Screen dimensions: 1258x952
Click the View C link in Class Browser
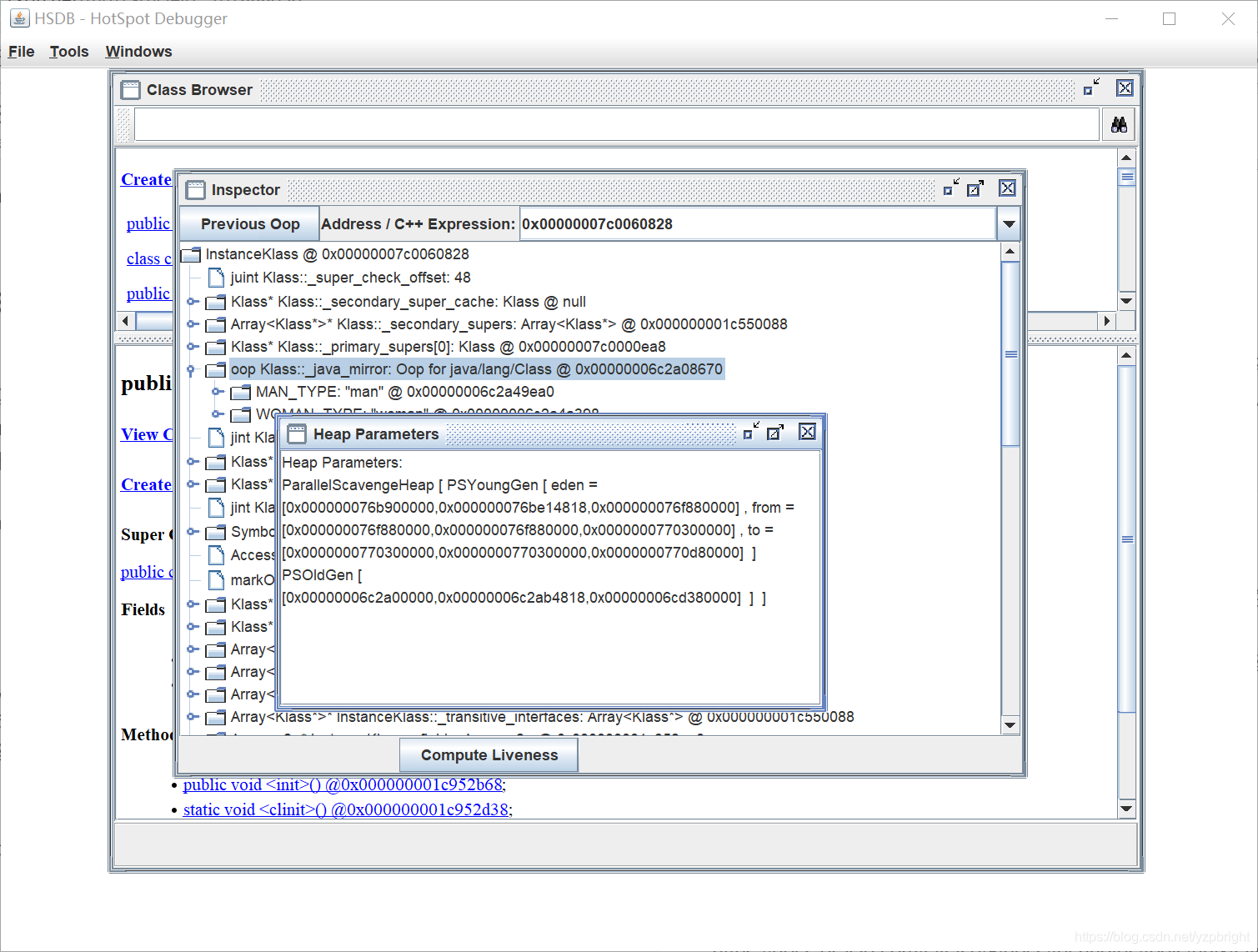click(147, 435)
